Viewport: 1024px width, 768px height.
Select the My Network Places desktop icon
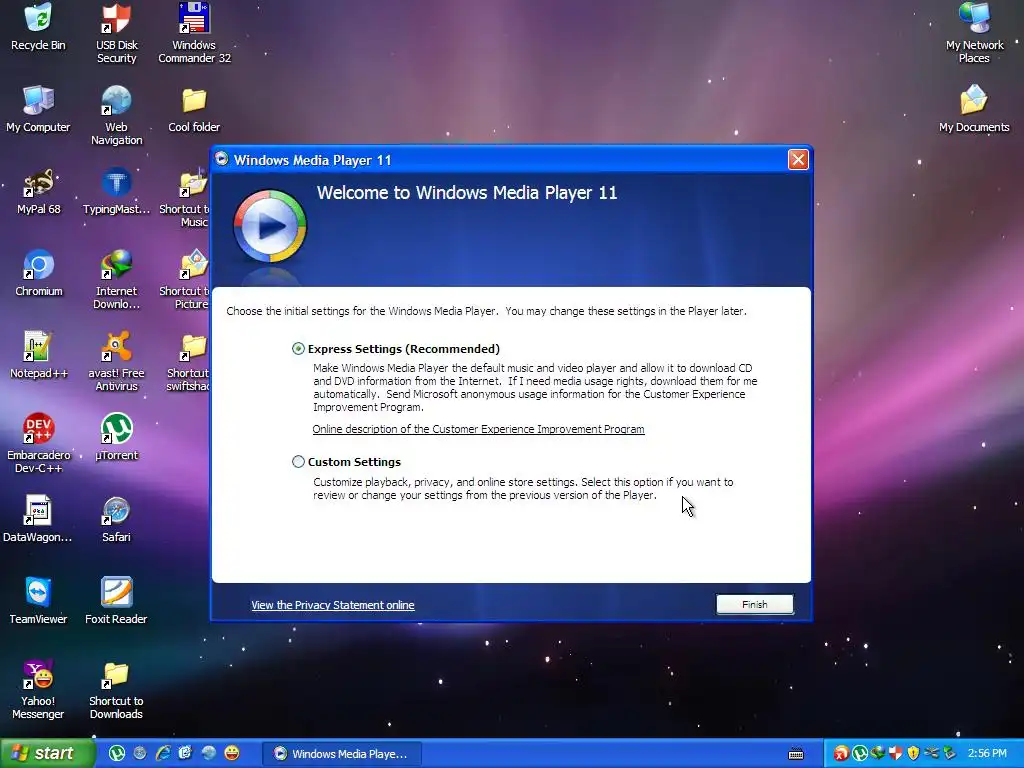974,33
